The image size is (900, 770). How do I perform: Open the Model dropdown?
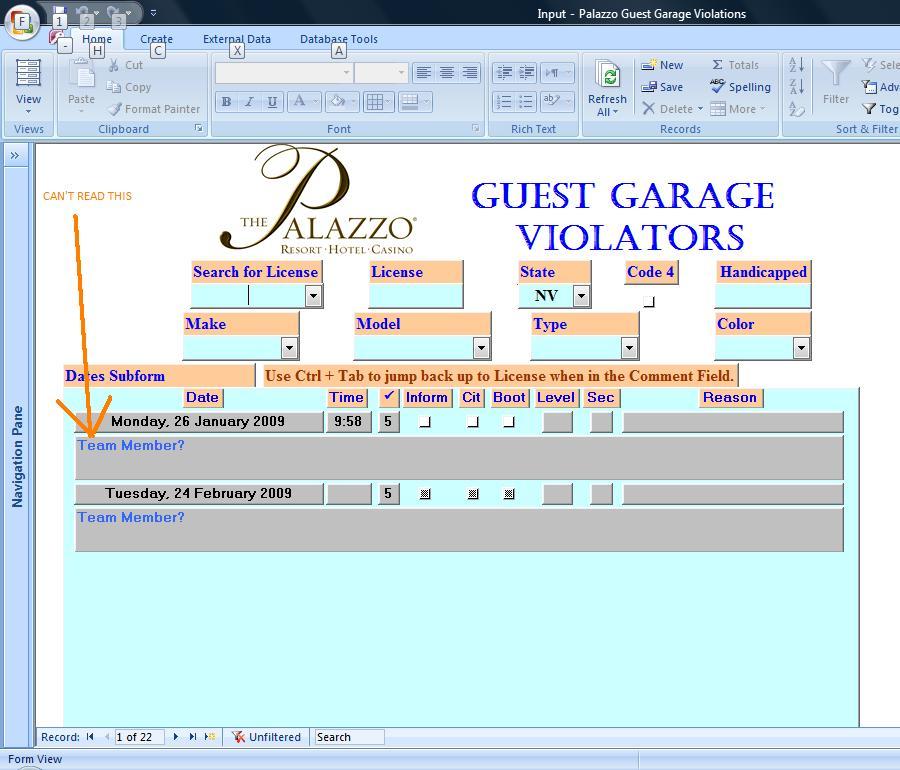[x=481, y=348]
